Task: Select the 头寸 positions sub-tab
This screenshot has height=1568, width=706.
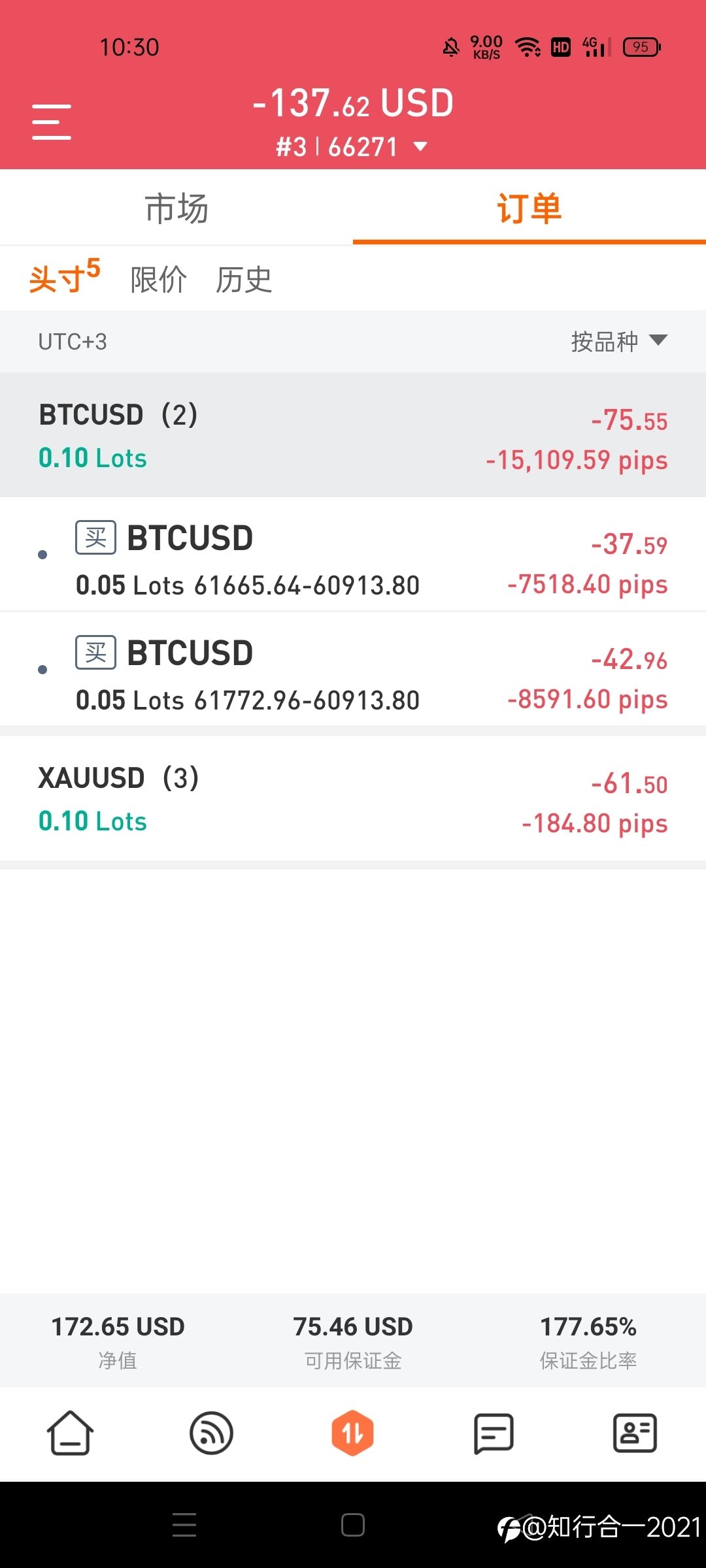Action: [64, 277]
